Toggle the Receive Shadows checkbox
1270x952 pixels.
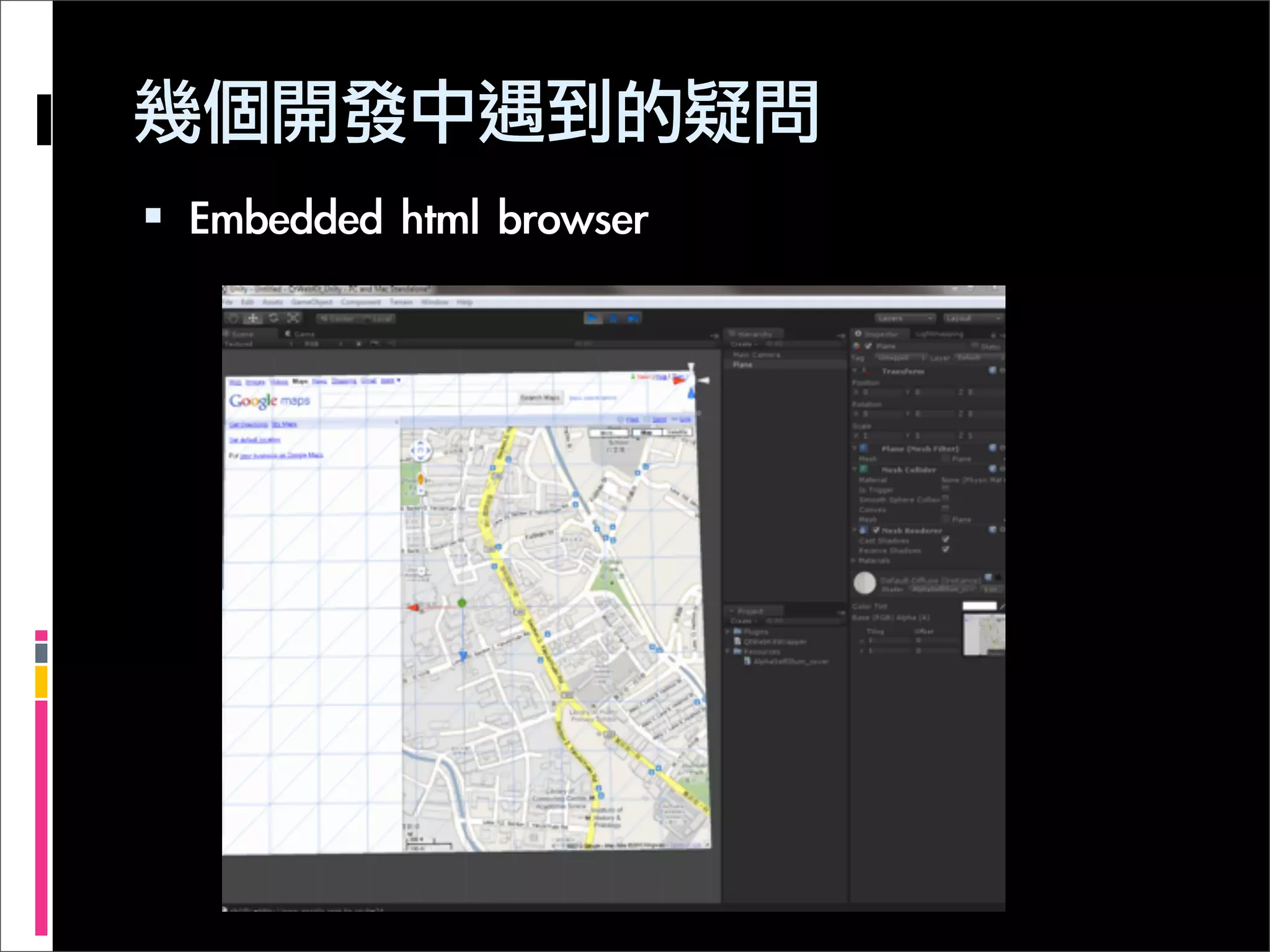(946, 550)
